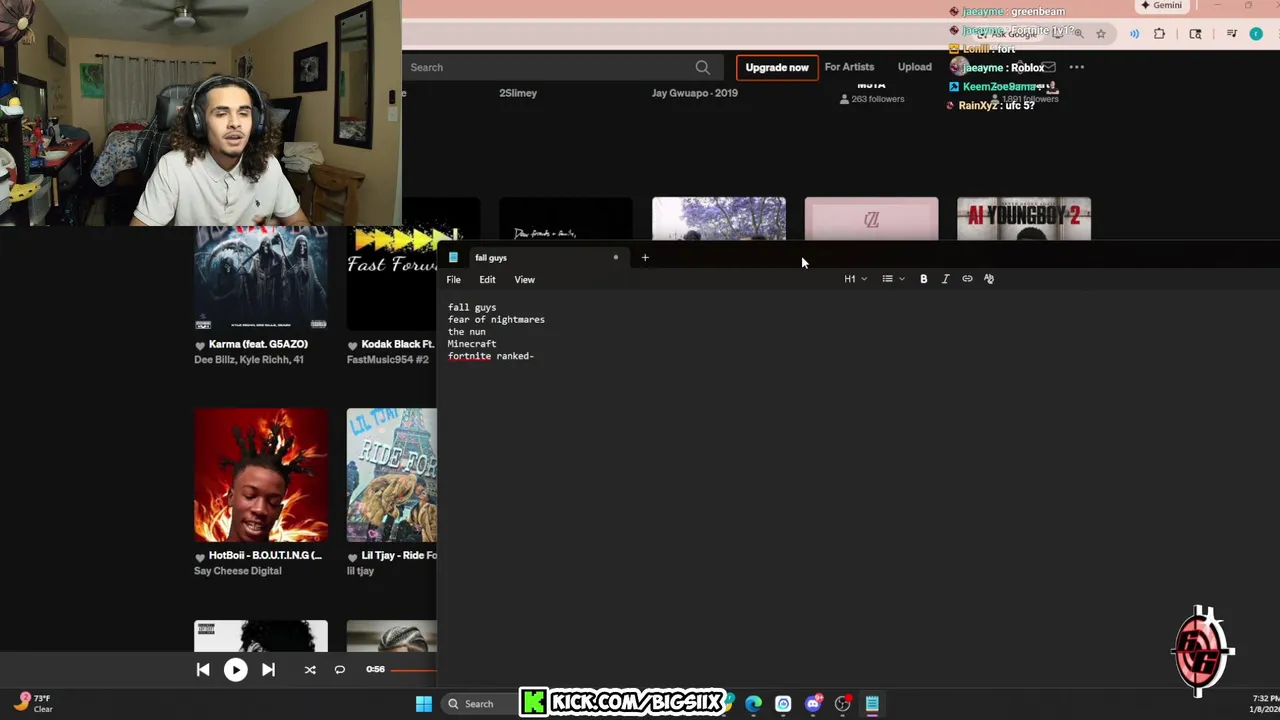Open the Chrome profile avatar
This screenshot has width=1280, height=720.
click(1256, 34)
